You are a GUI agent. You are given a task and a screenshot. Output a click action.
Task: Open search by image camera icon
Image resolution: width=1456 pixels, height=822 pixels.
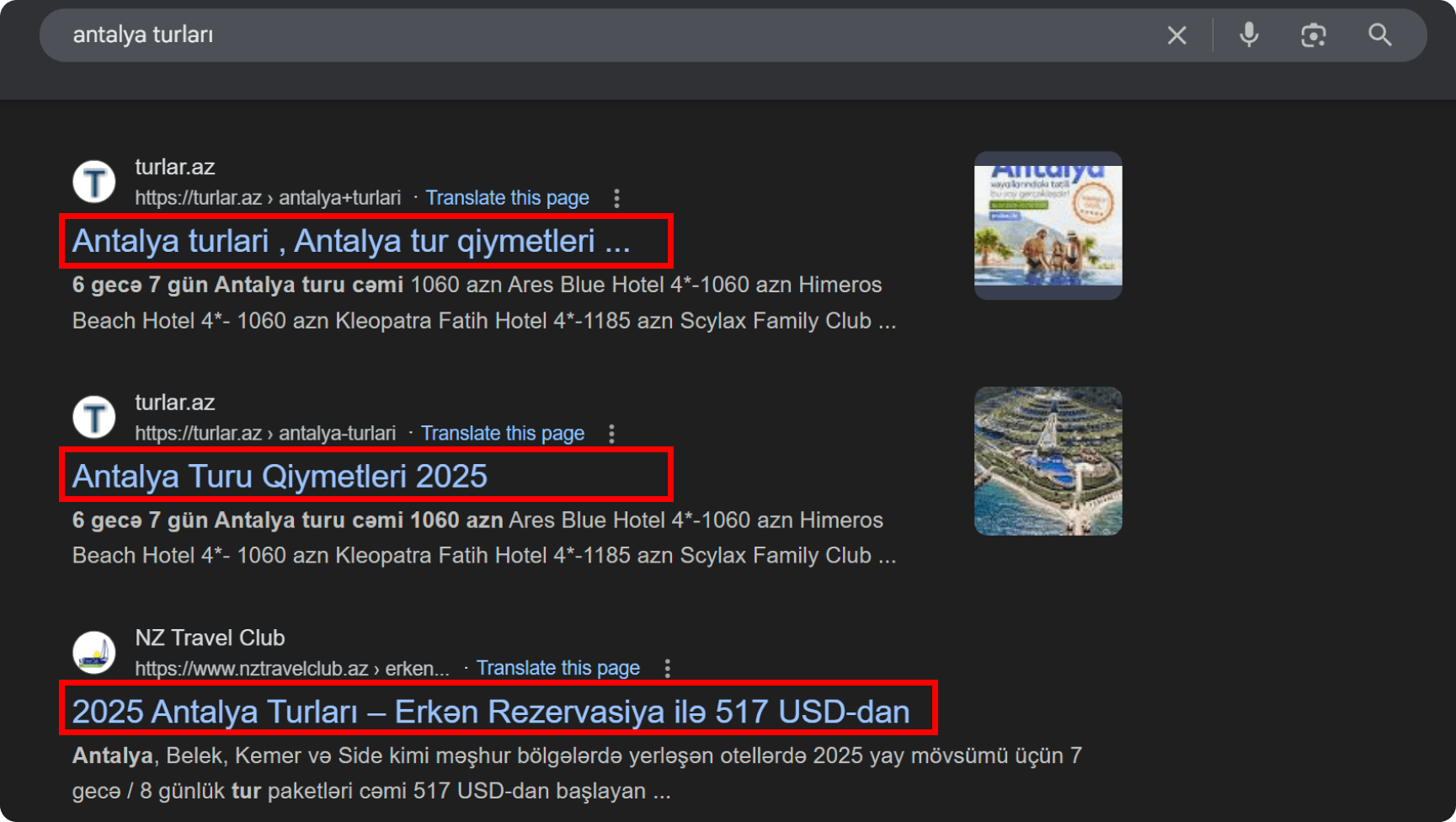(x=1313, y=35)
